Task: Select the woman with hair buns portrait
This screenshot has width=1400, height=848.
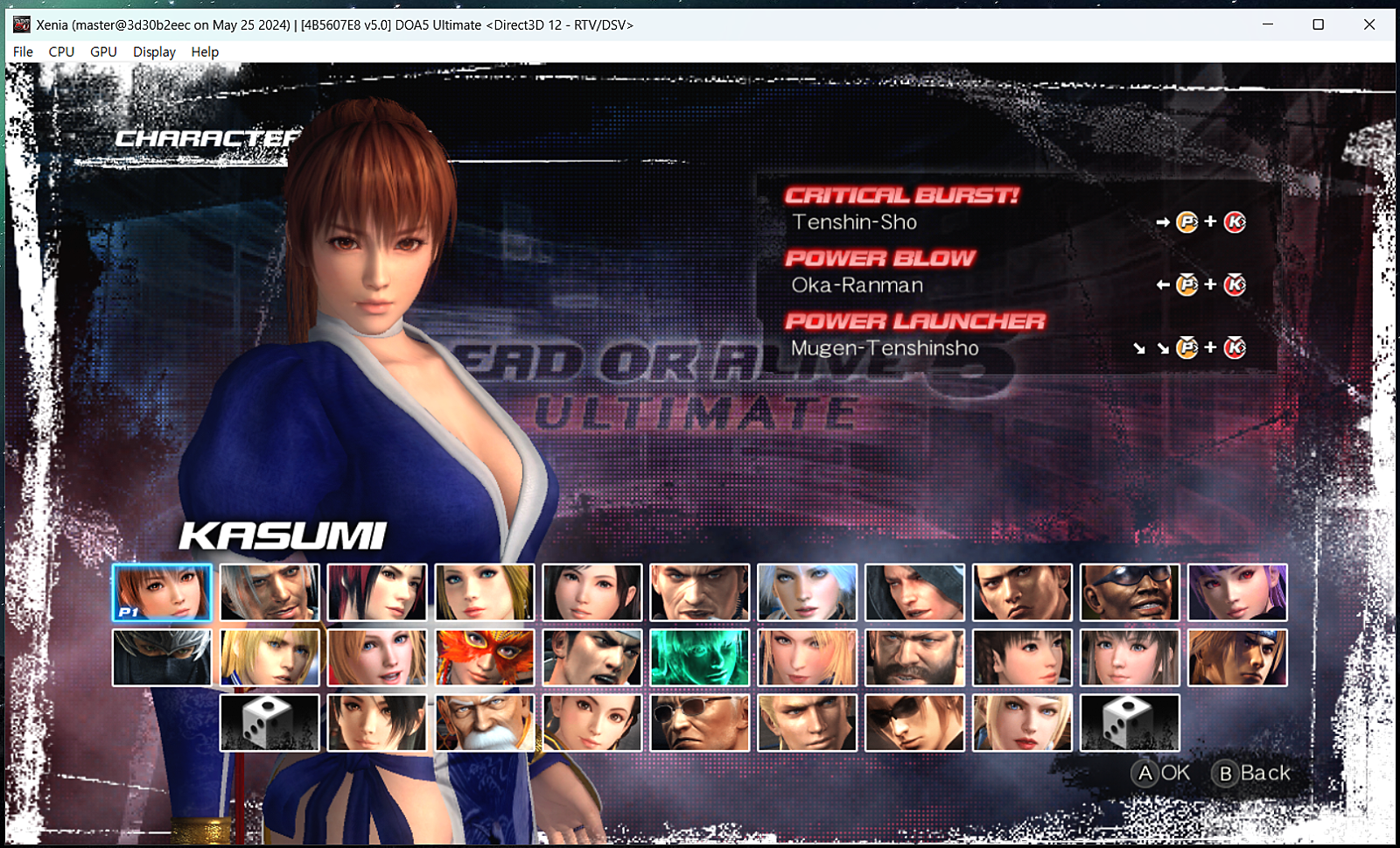Action: [x=592, y=723]
